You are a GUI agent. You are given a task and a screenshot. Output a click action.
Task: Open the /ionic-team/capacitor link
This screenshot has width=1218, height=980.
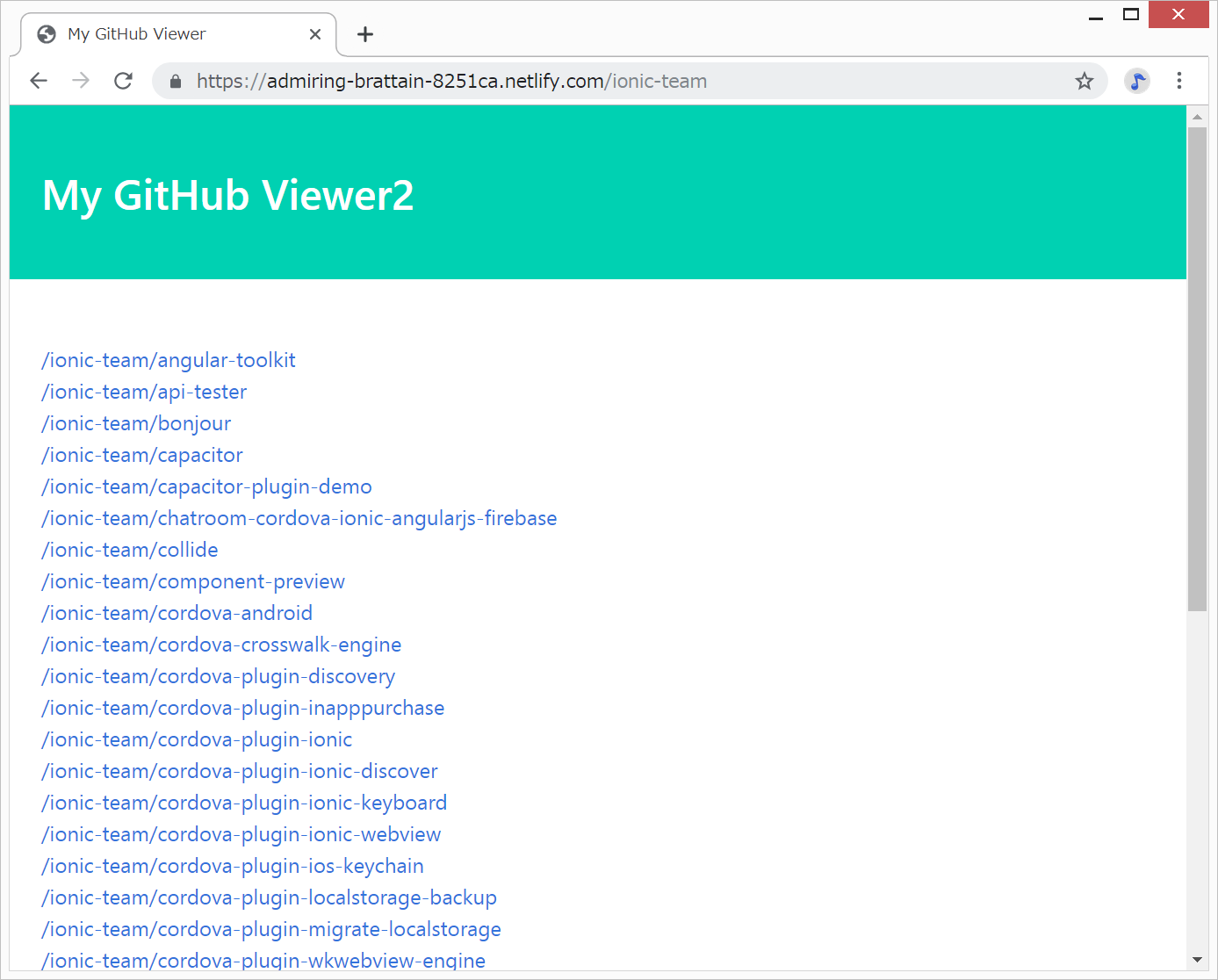pos(142,455)
